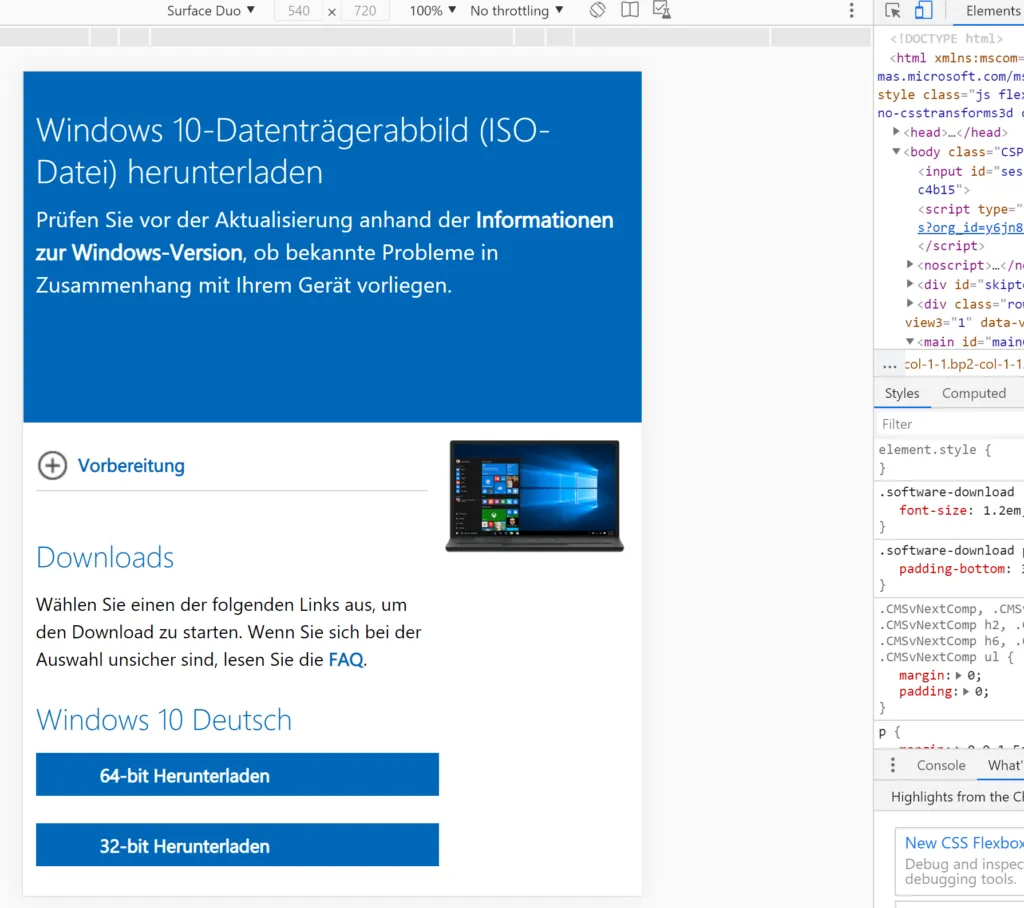This screenshot has width=1024, height=908.
Task: Click the 64-bit Herunterladen button
Action: coord(237,774)
